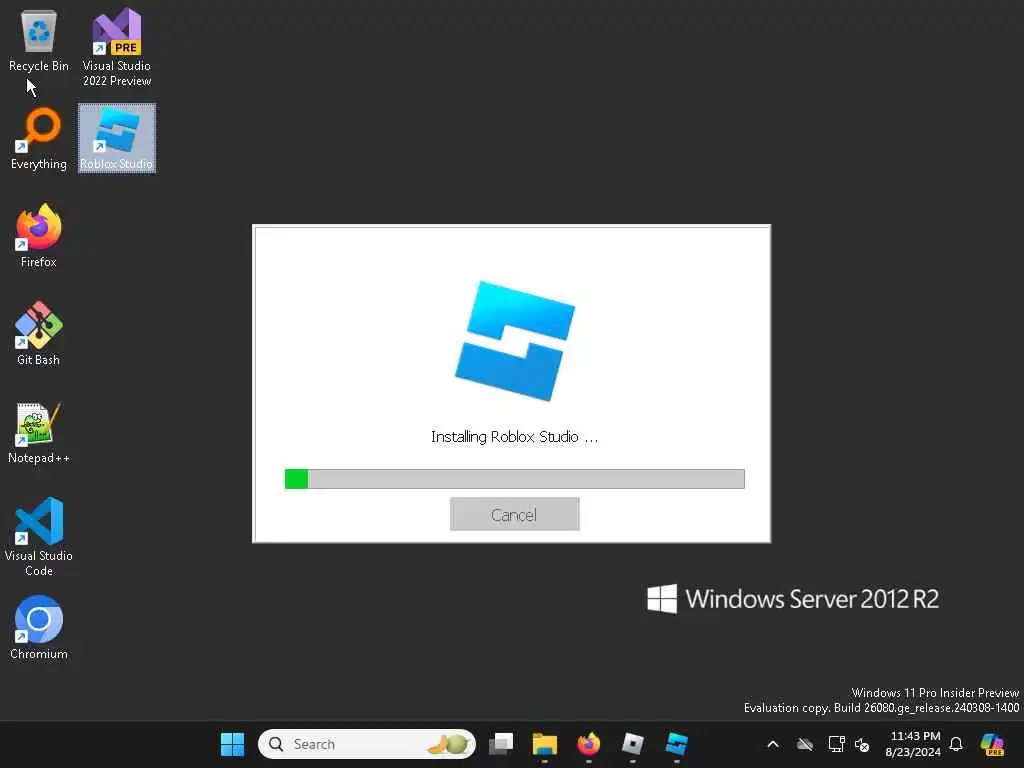
Task: Select the Visual Studio Code shortcut
Action: pos(39,537)
